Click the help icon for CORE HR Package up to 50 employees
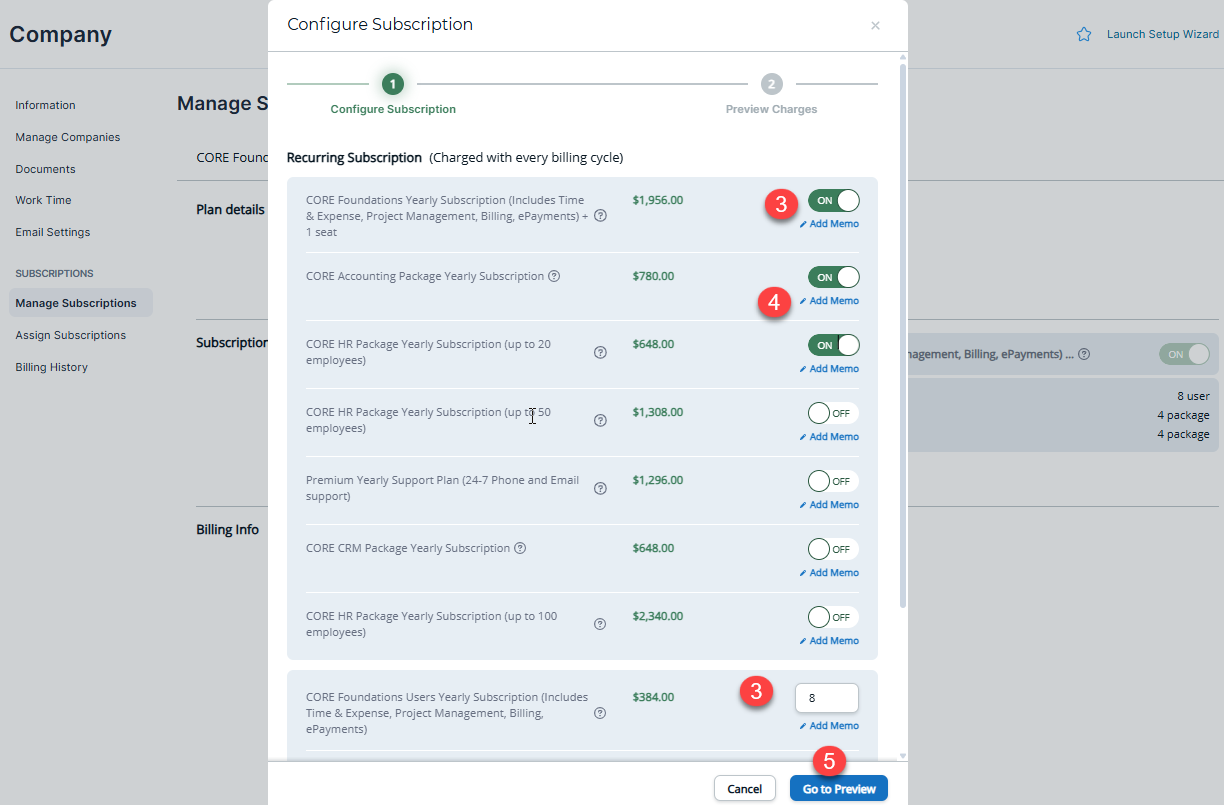 pyautogui.click(x=600, y=421)
